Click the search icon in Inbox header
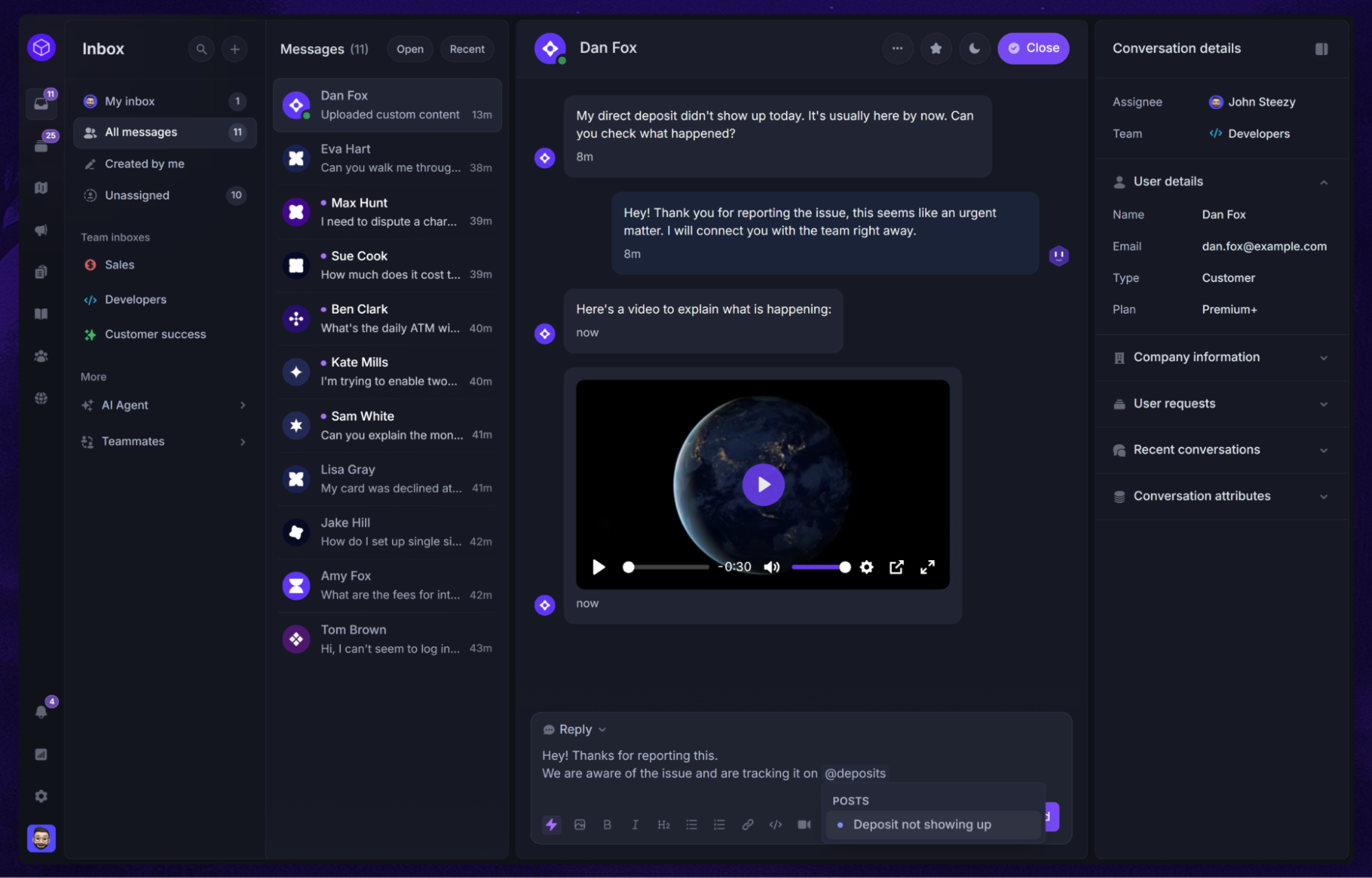This screenshot has height=878, width=1372. pos(201,49)
